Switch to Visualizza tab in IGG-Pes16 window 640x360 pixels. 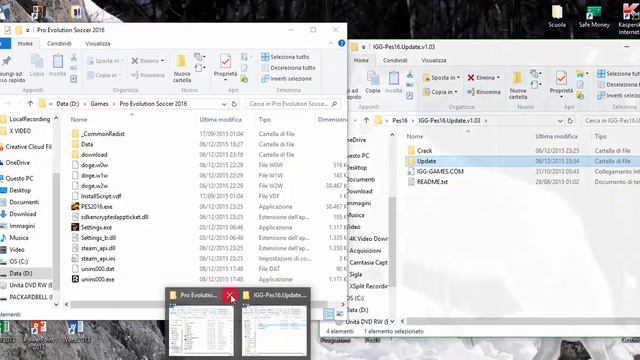[x=434, y=60]
